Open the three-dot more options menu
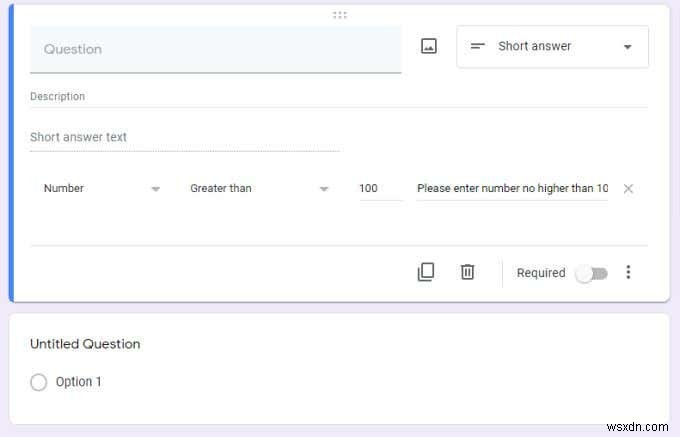 click(x=628, y=272)
